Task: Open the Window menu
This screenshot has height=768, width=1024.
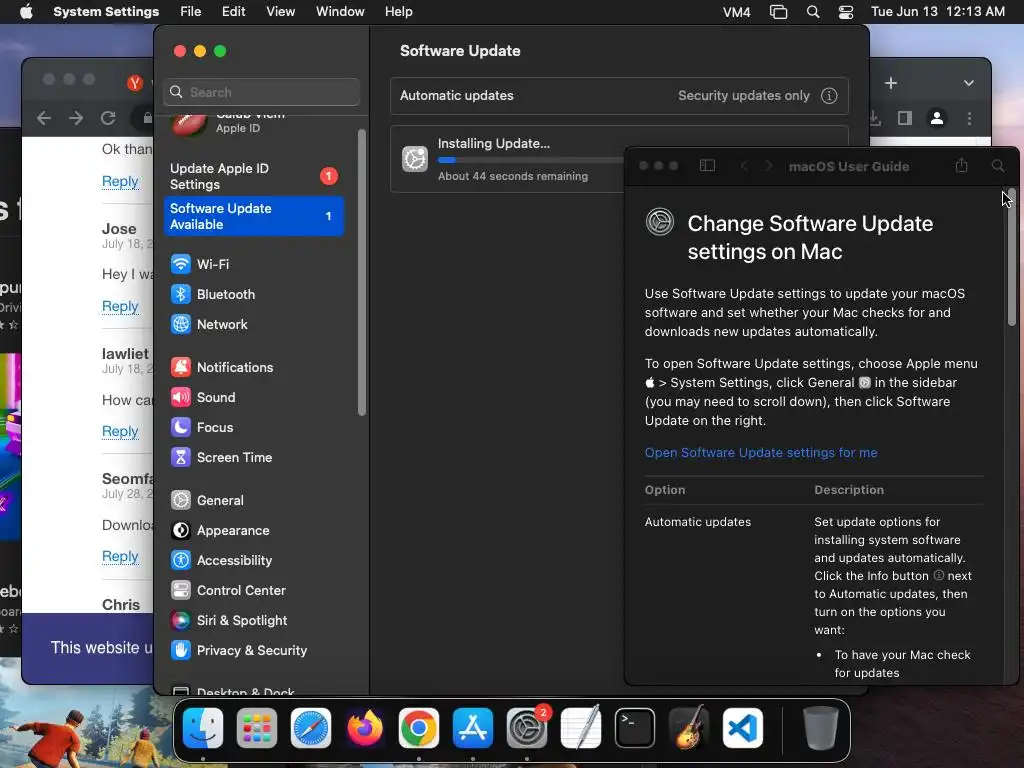Action: click(x=340, y=12)
